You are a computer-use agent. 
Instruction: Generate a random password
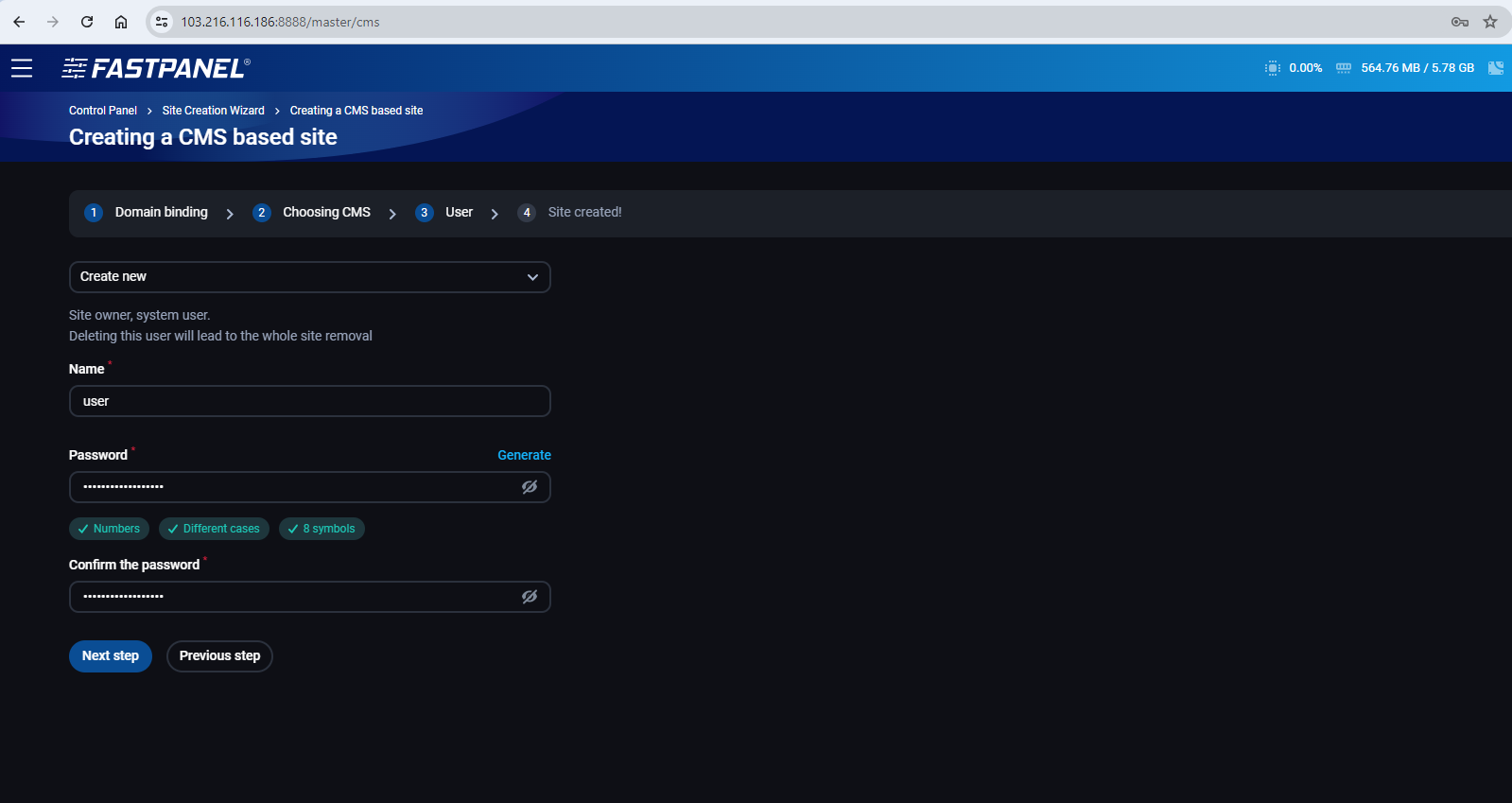[x=524, y=455]
